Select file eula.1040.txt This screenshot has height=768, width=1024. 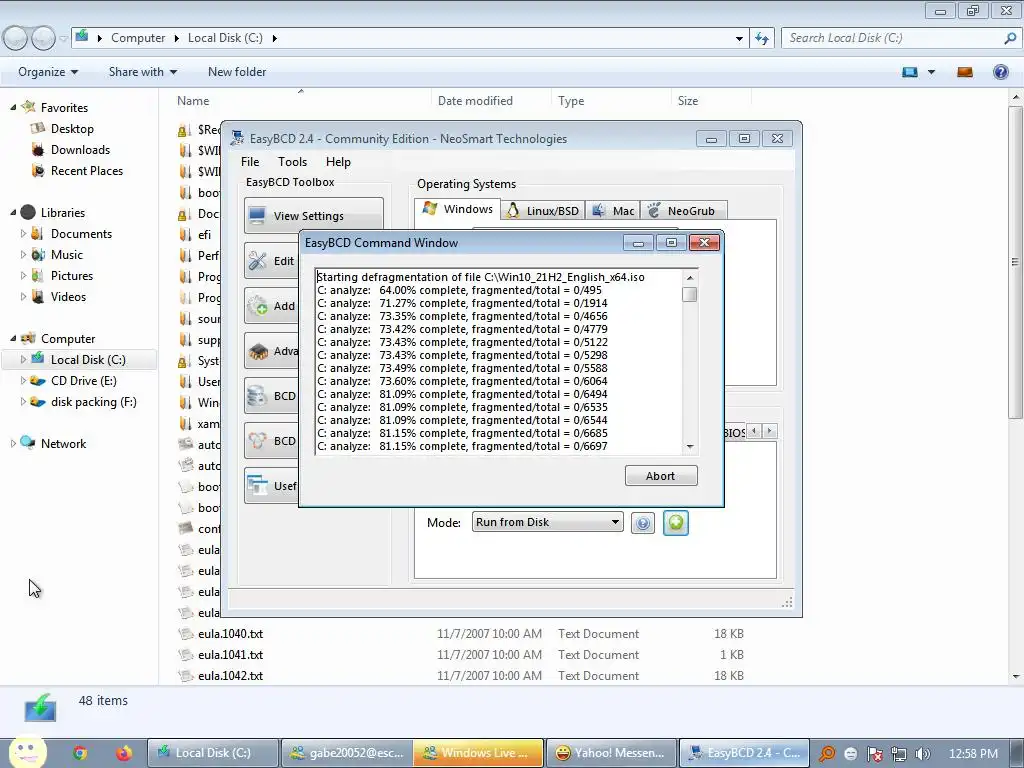pyautogui.click(x=231, y=633)
